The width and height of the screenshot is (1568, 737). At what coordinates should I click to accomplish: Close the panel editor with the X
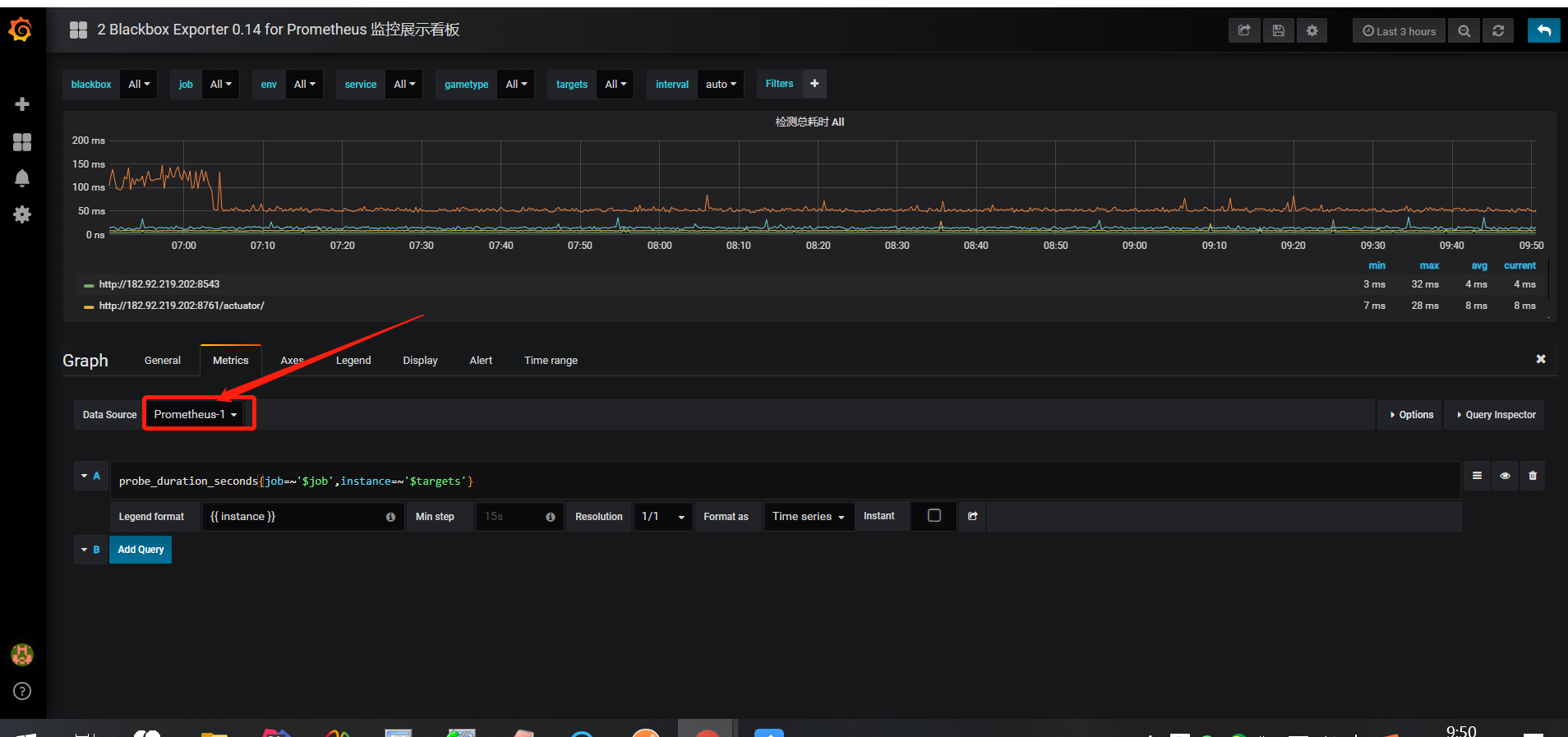tap(1541, 359)
